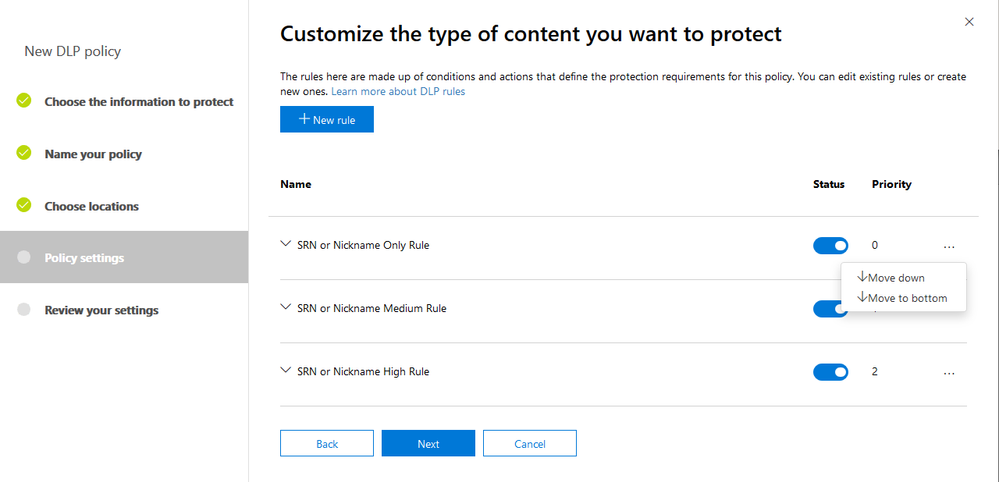Select the SRN or Nickname Only Rule name
This screenshot has width=999, height=482.
[x=363, y=245]
